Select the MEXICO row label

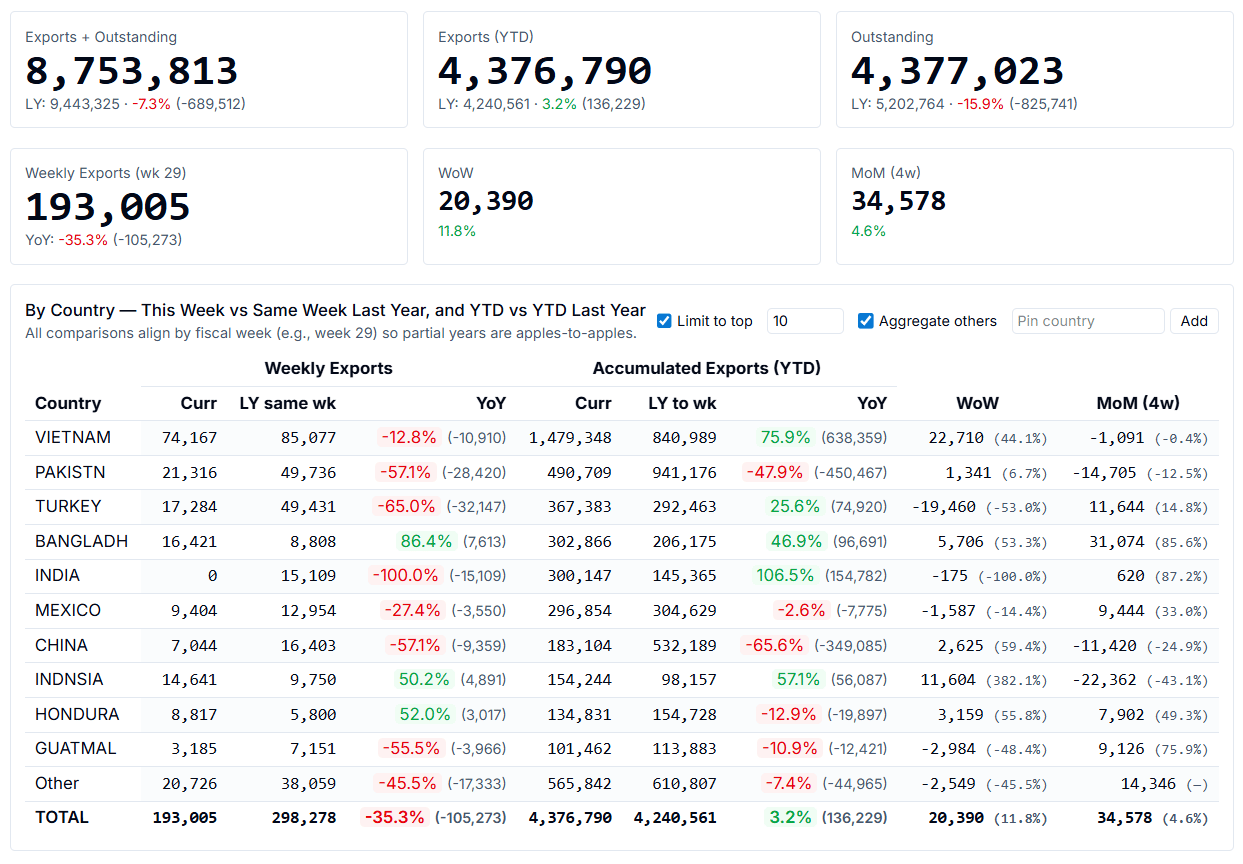tap(70, 610)
